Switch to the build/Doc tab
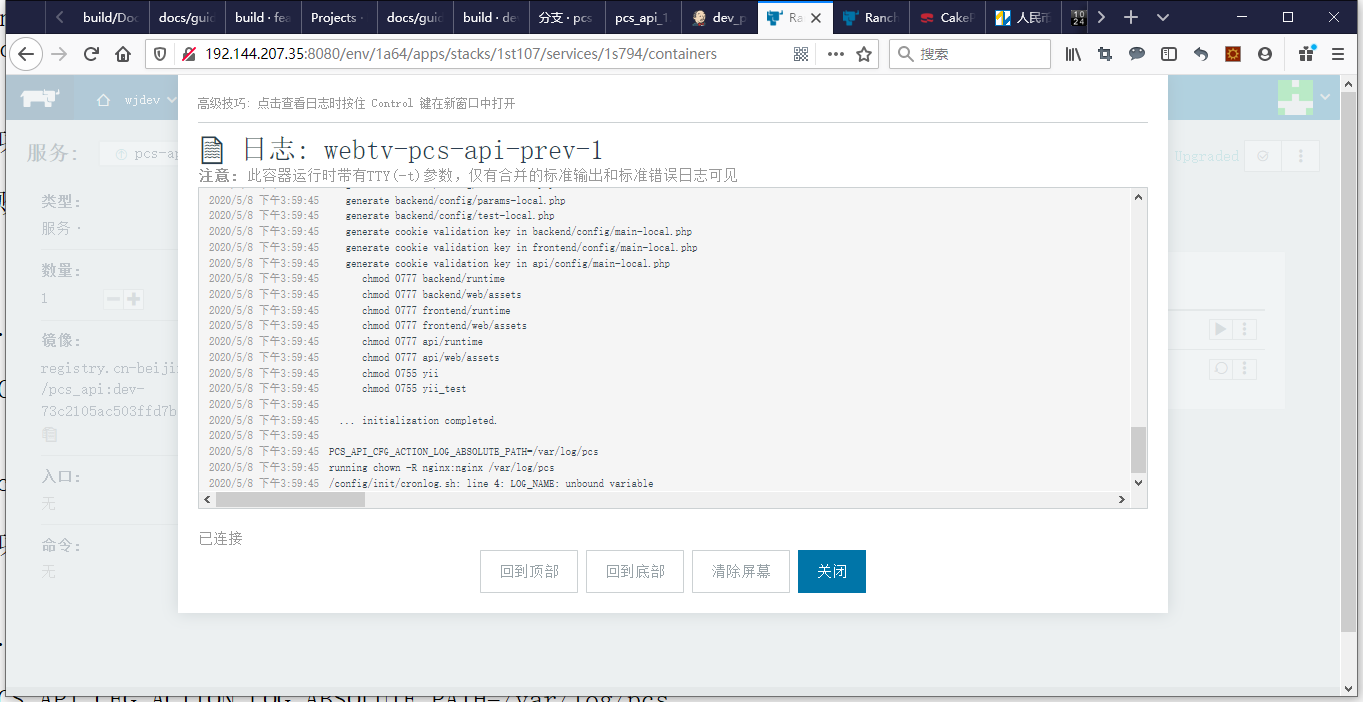The height and width of the screenshot is (702, 1363). (110, 17)
